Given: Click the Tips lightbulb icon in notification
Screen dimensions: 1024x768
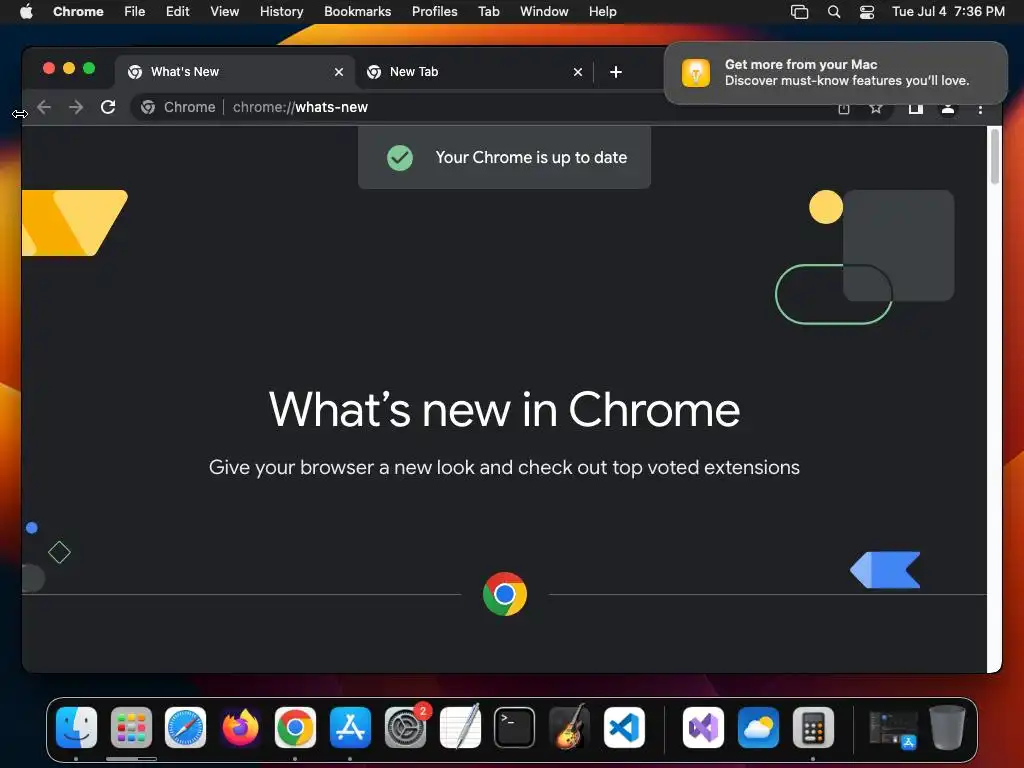Looking at the screenshot, I should click(696, 72).
